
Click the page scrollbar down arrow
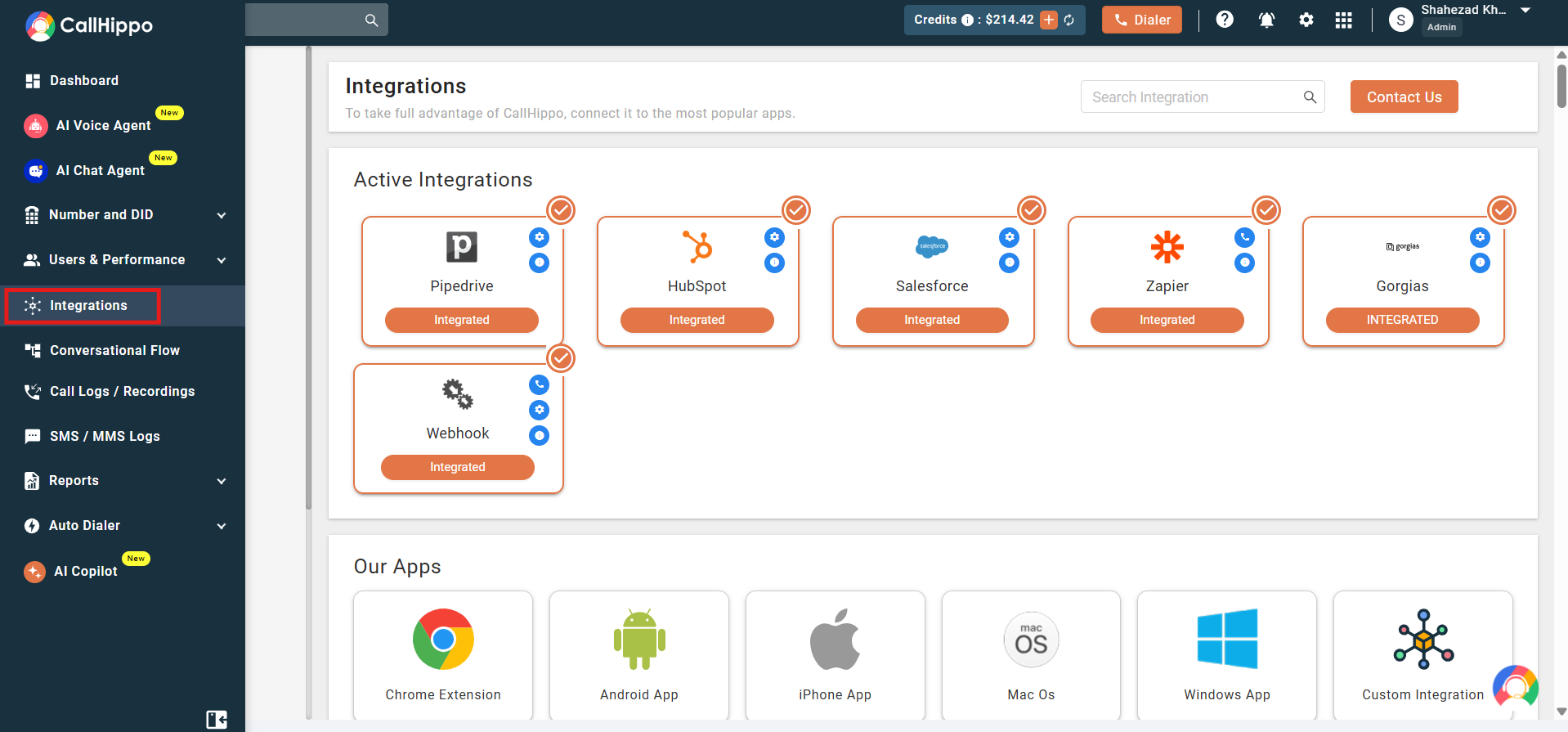click(x=1561, y=712)
